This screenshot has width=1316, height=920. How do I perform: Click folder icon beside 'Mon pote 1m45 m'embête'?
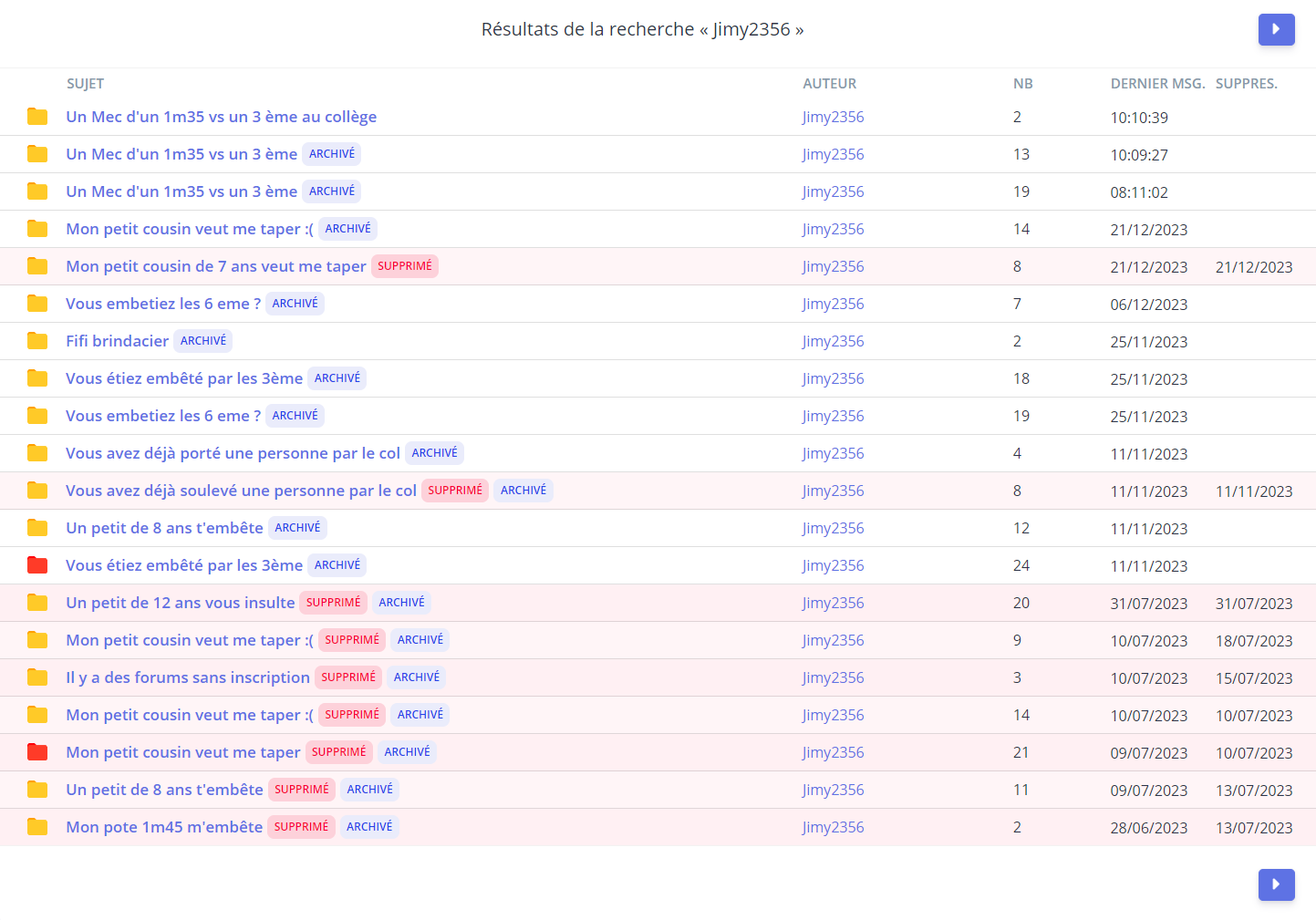37,827
